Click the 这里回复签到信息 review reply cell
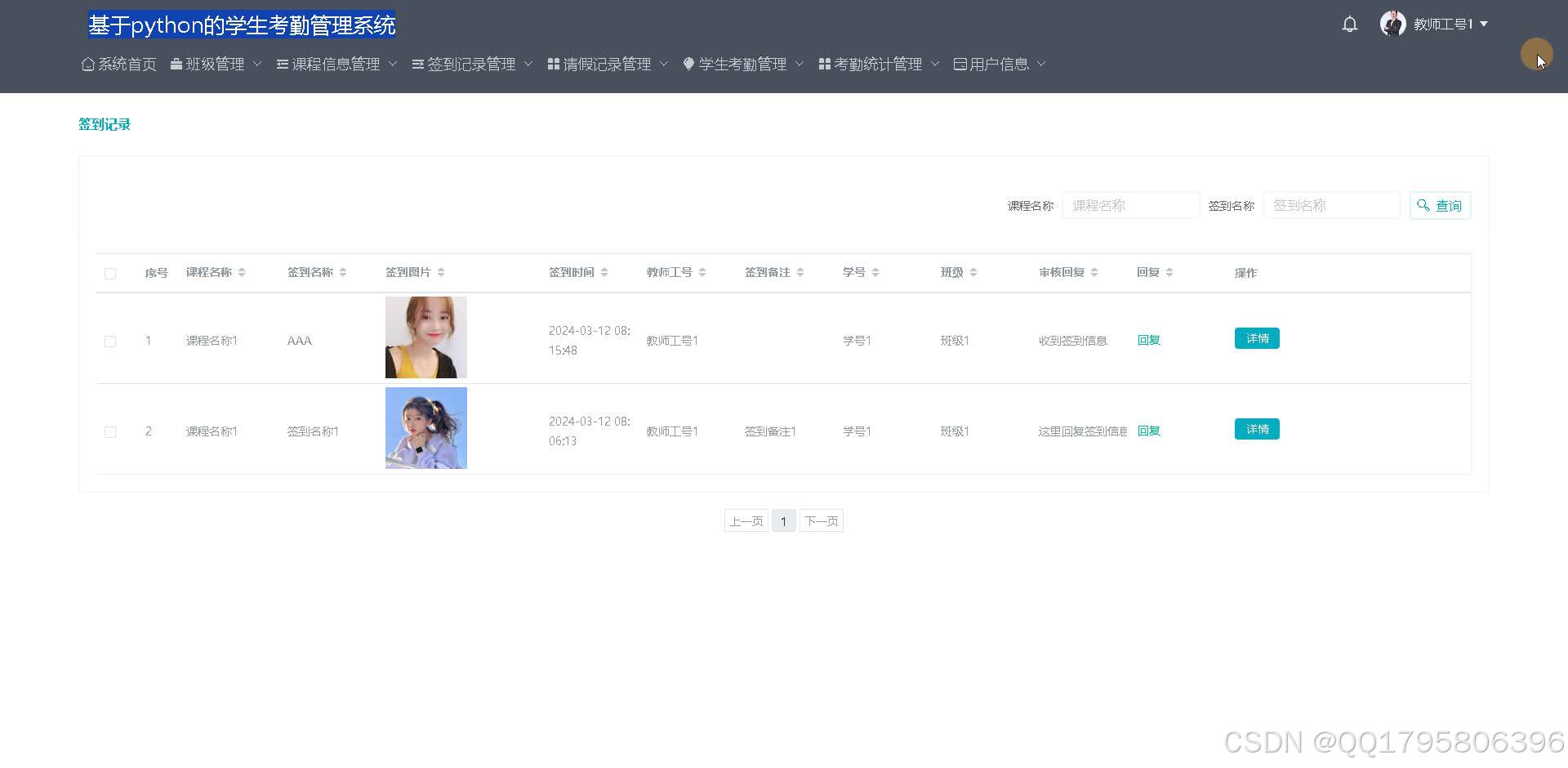This screenshot has height=768, width=1568. [x=1083, y=431]
